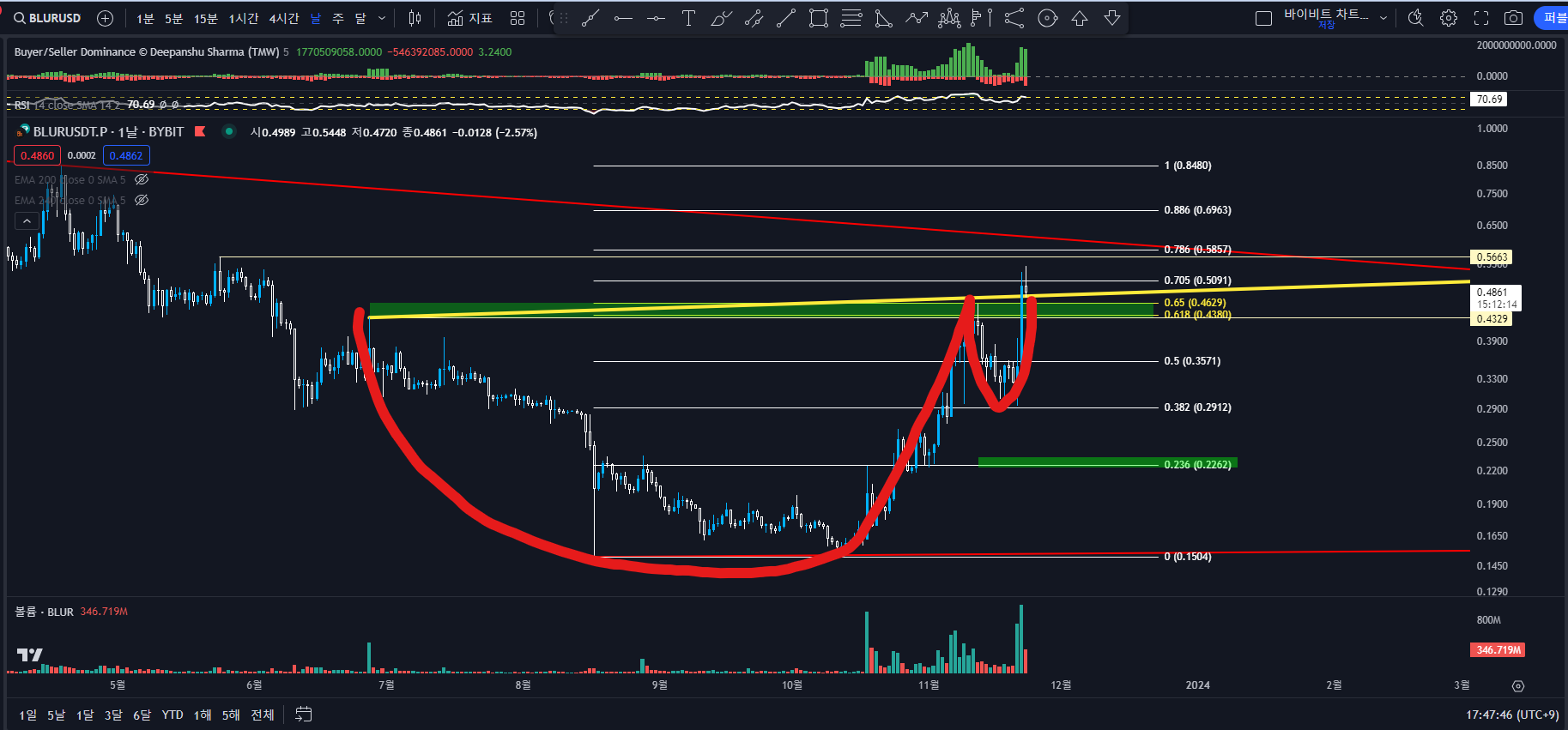This screenshot has width=1568, height=730.
Task: Open time axis settings gear
Action: (1518, 685)
